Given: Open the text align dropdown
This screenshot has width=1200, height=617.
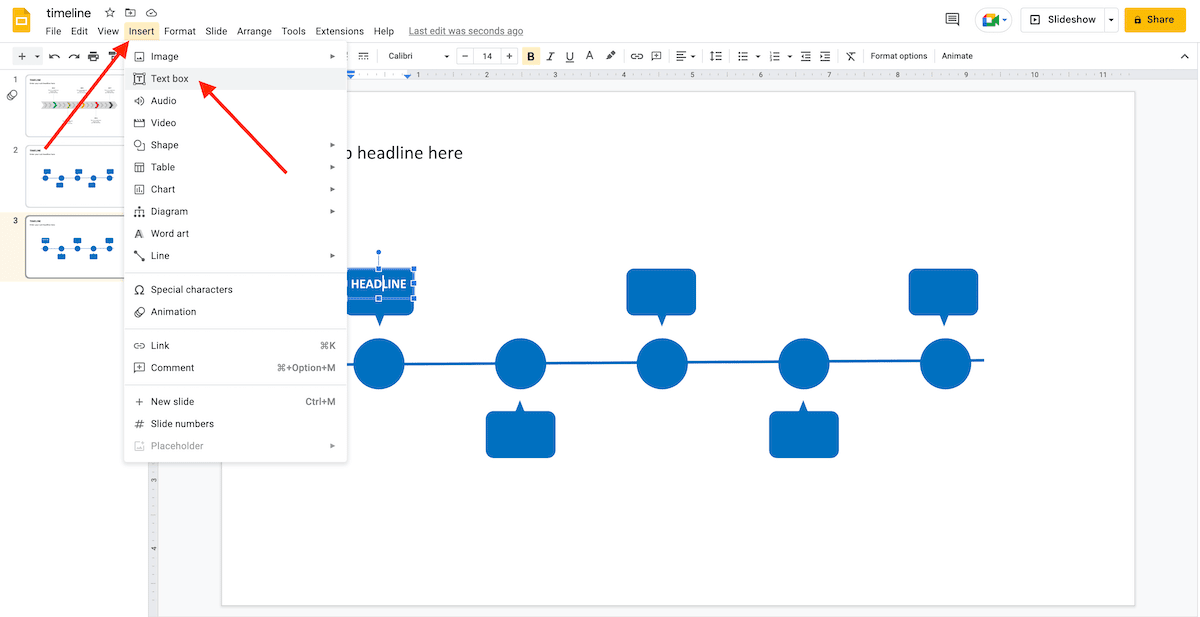Looking at the screenshot, I should pyautogui.click(x=685, y=56).
